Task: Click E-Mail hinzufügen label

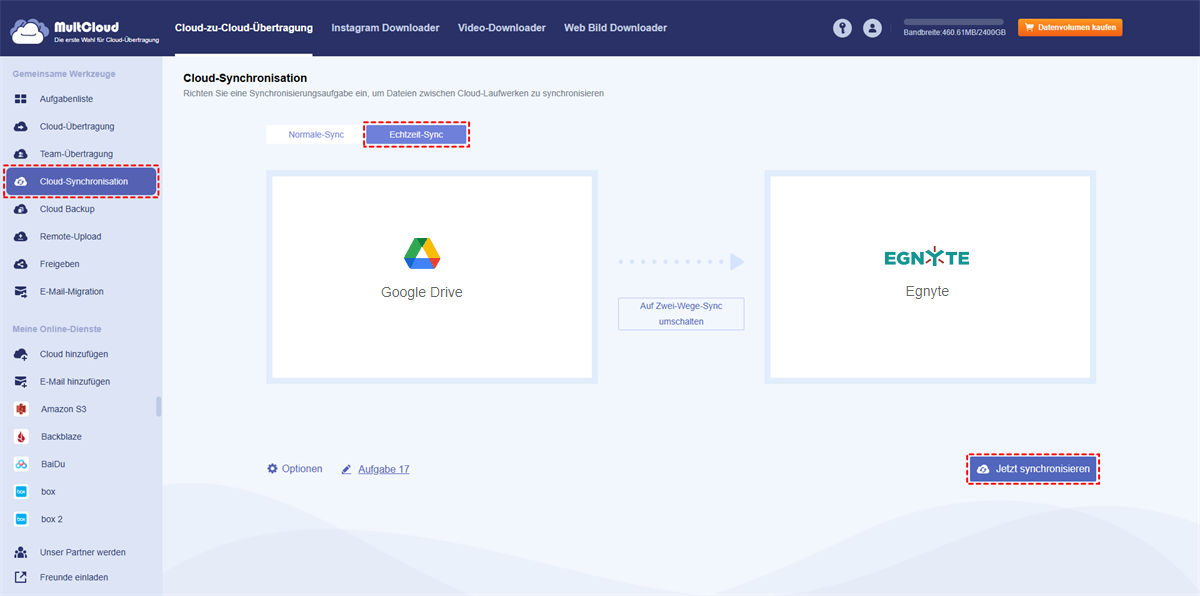Action: [x=75, y=382]
